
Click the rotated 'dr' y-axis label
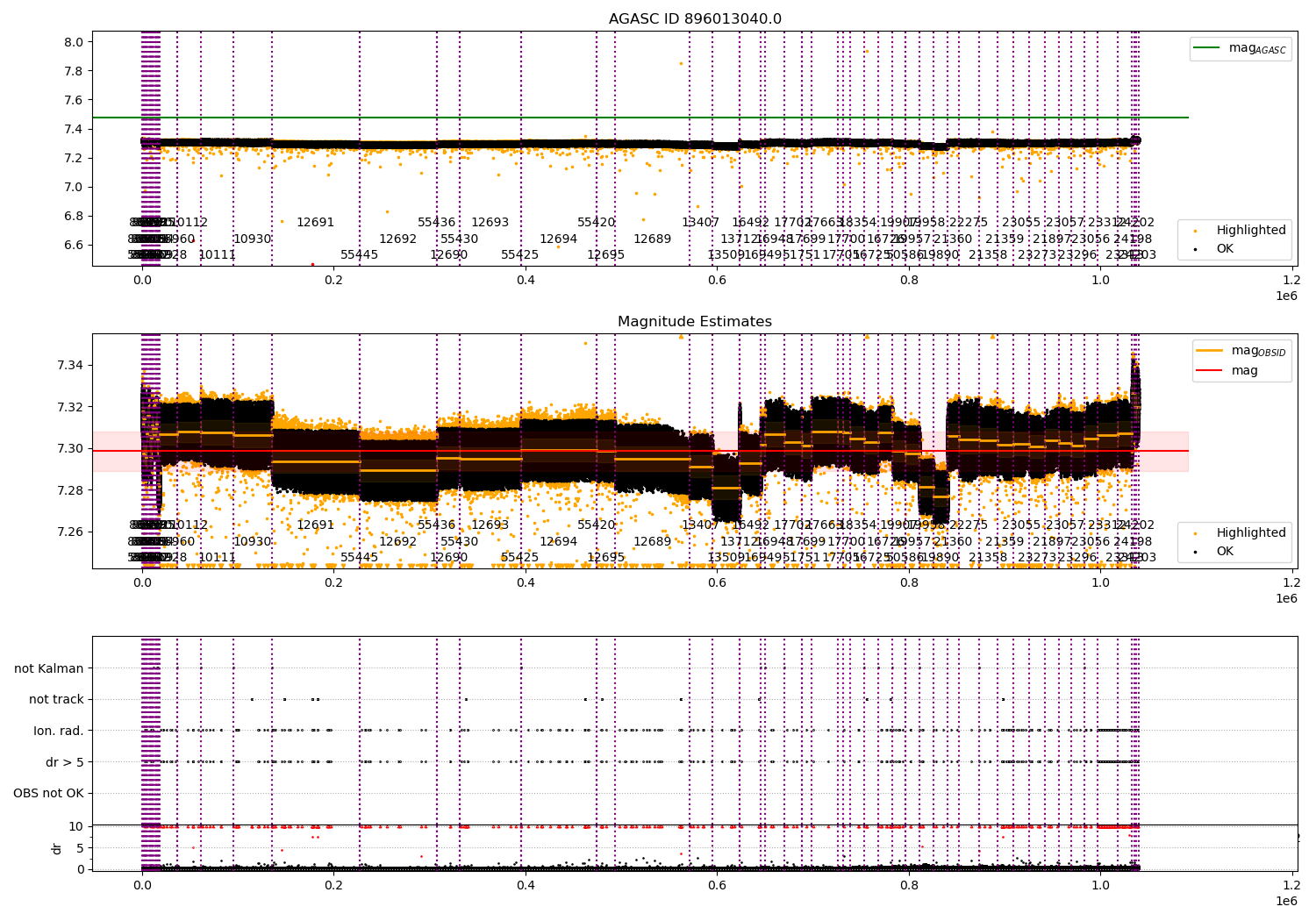click(56, 848)
